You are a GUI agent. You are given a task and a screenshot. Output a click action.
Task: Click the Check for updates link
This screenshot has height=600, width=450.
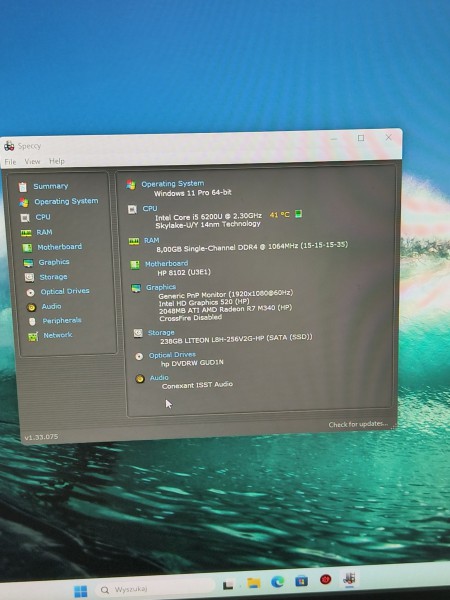pos(358,424)
